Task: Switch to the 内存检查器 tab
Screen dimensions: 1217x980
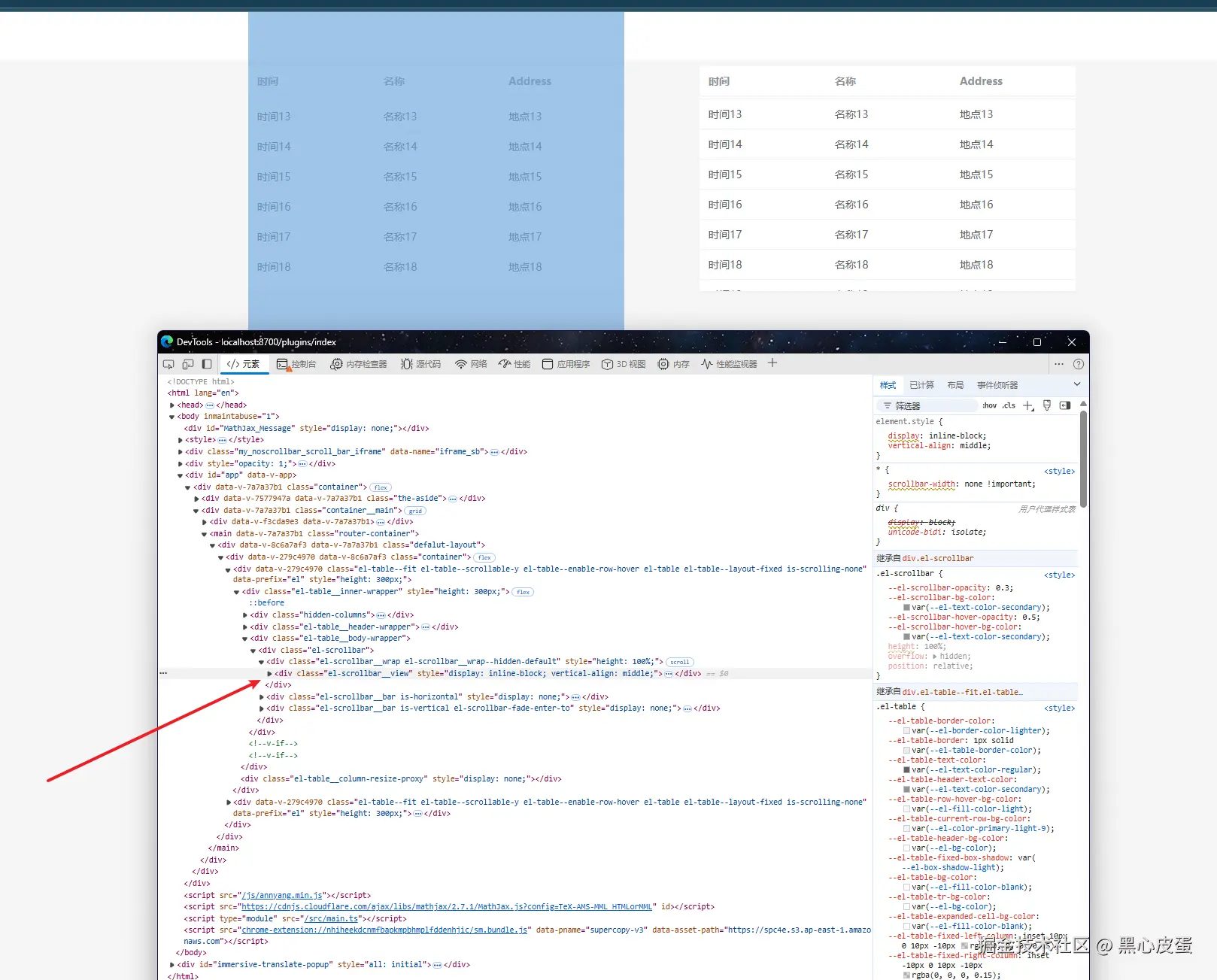Action: pos(359,364)
